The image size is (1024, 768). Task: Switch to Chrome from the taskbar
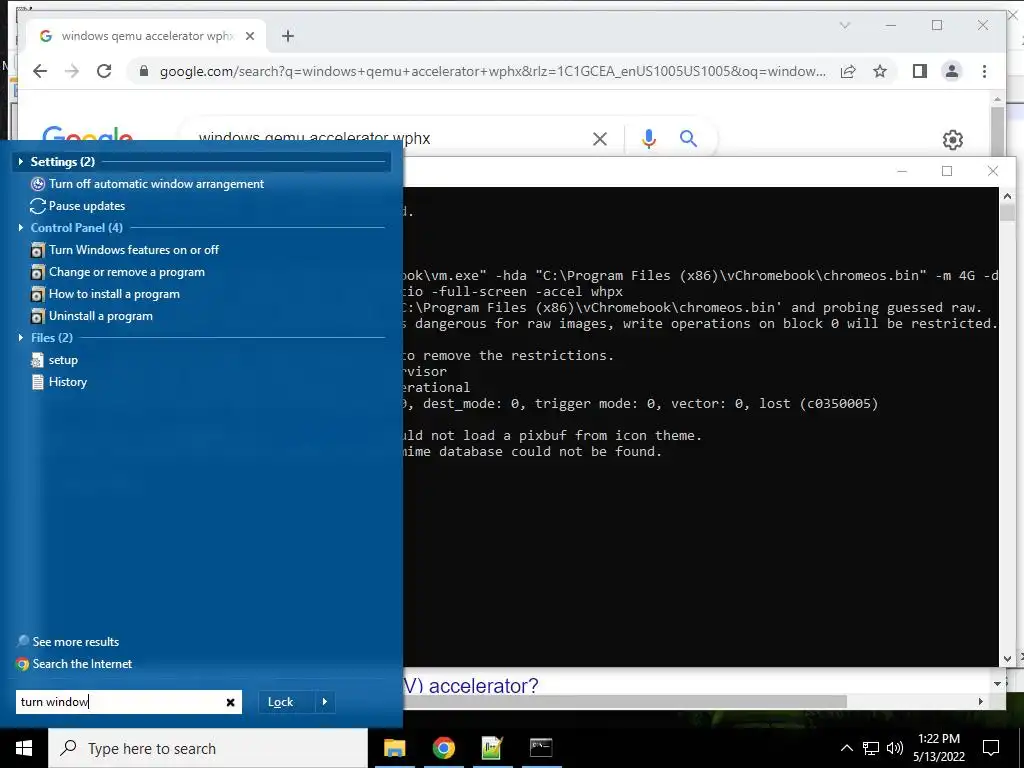coord(443,748)
